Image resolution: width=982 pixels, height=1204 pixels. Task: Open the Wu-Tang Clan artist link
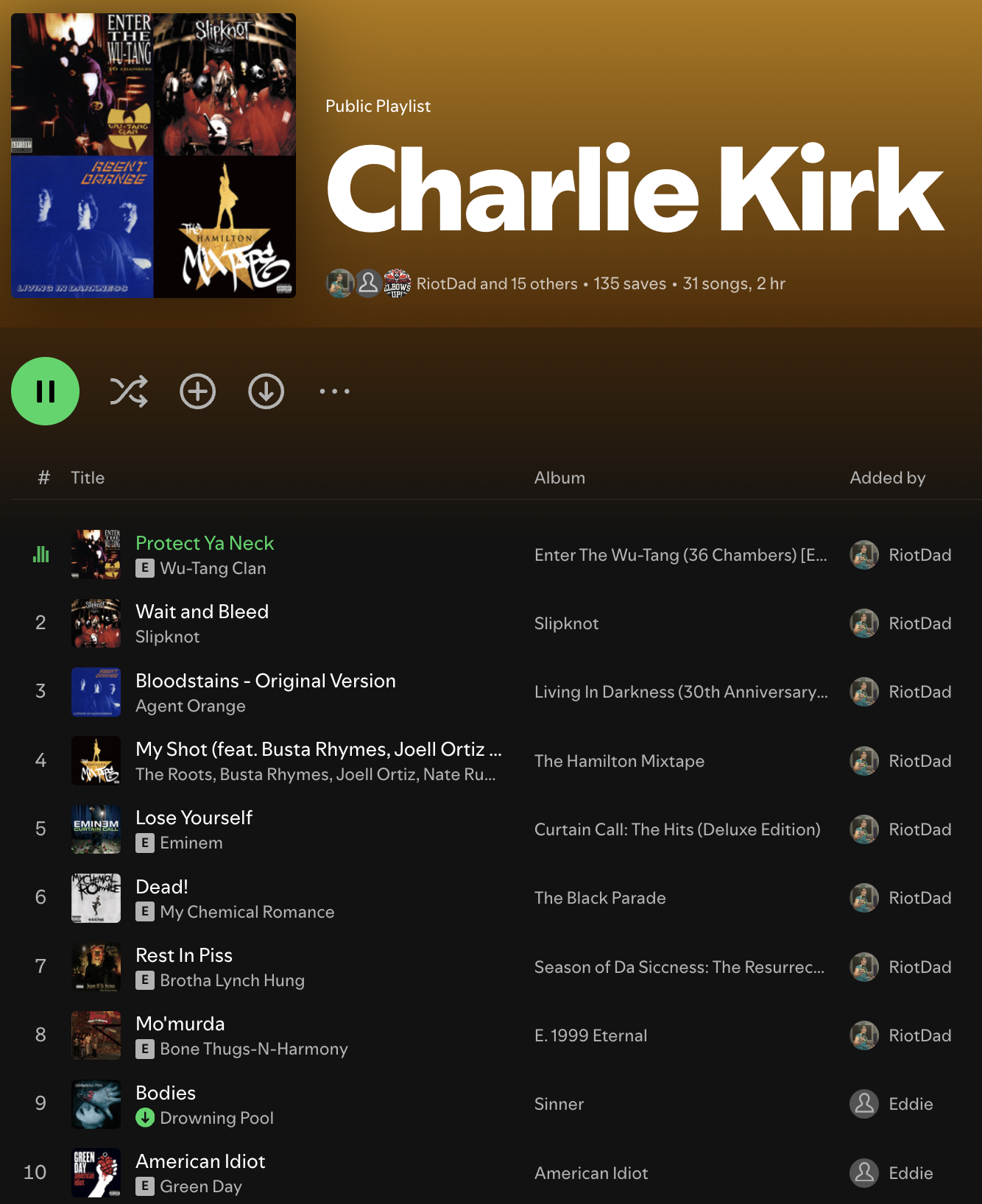click(x=213, y=568)
